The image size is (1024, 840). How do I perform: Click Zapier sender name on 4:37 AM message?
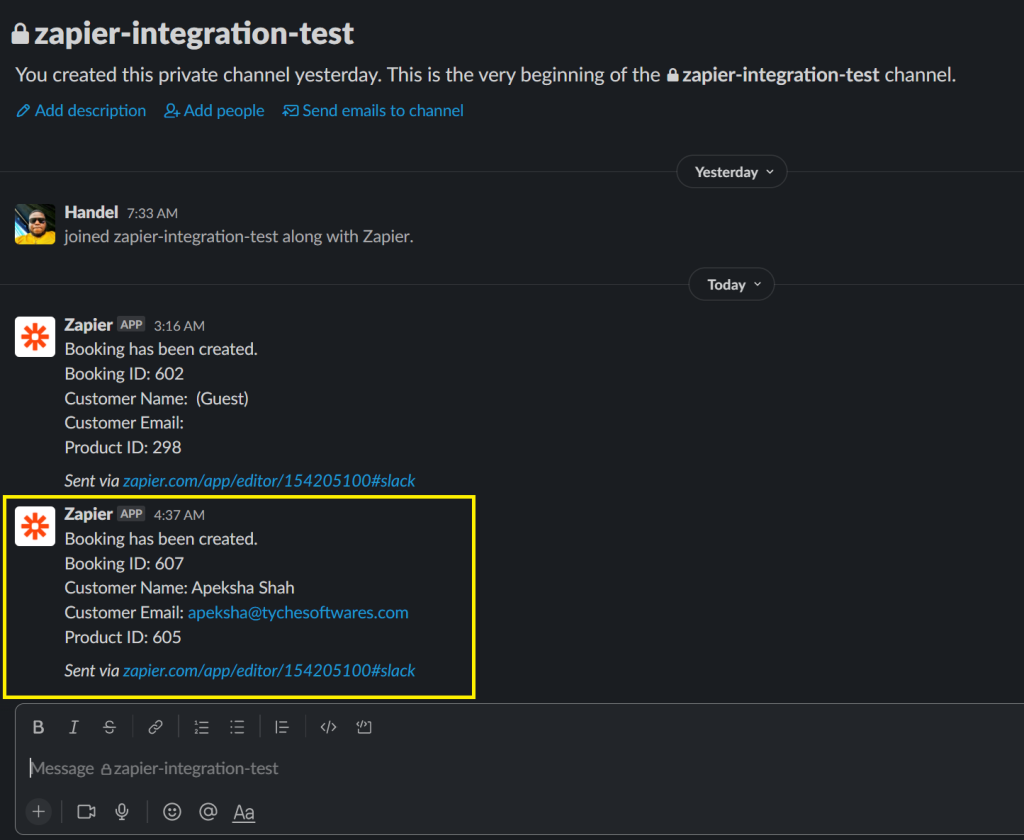pyautogui.click(x=89, y=514)
